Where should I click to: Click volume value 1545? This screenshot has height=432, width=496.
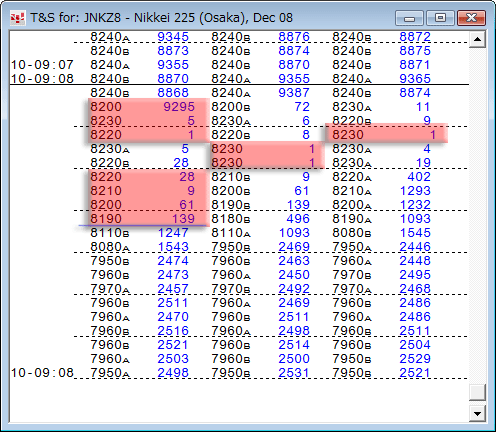(415, 233)
